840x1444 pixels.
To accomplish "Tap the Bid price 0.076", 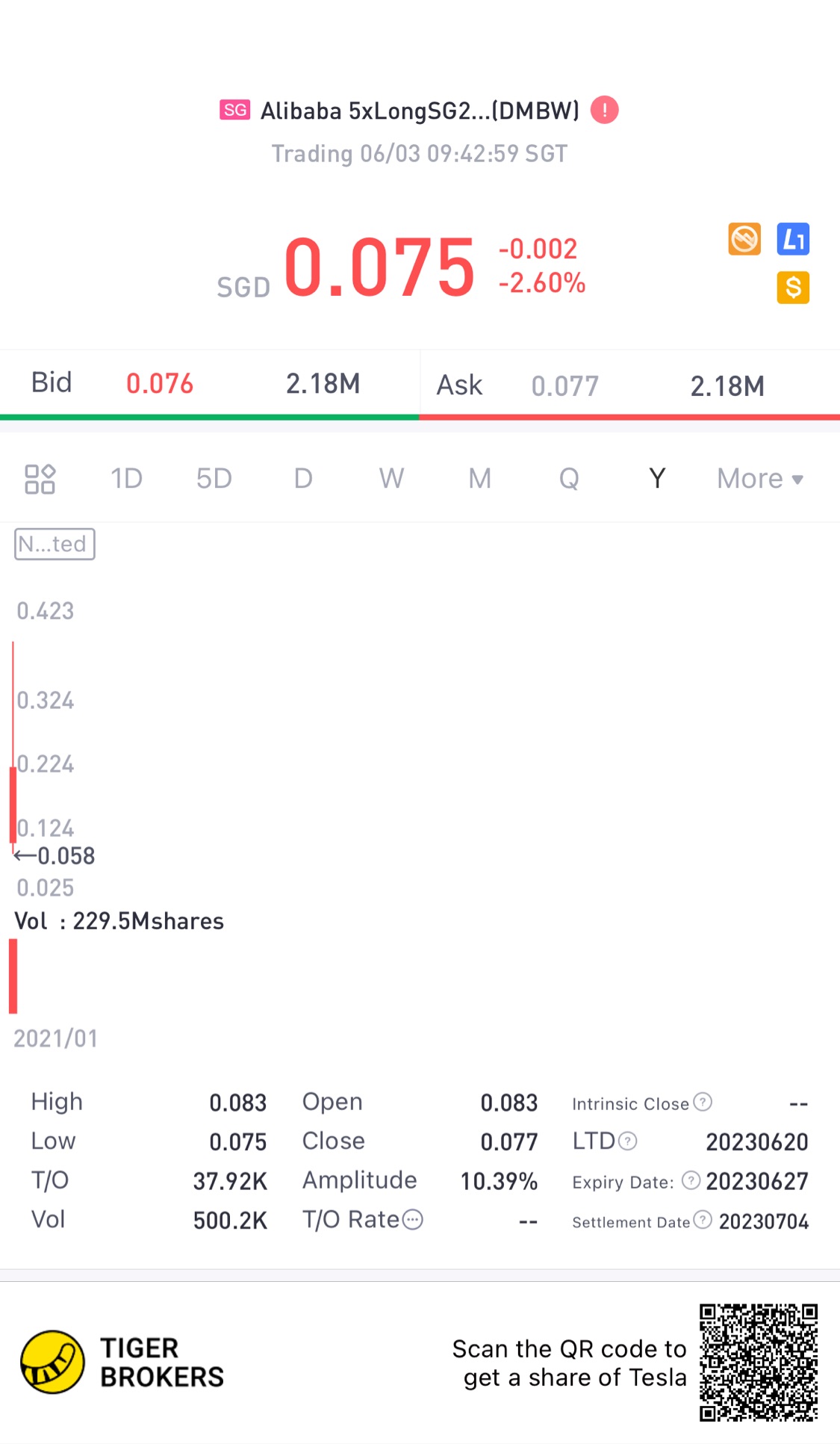I will (160, 384).
